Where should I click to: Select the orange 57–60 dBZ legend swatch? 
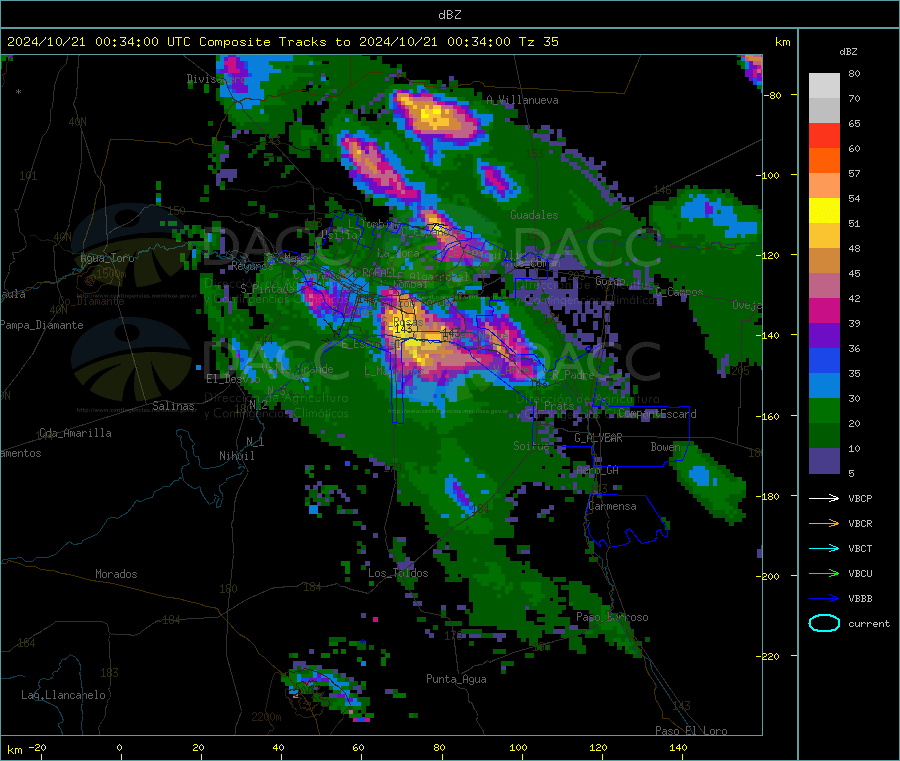pos(824,161)
